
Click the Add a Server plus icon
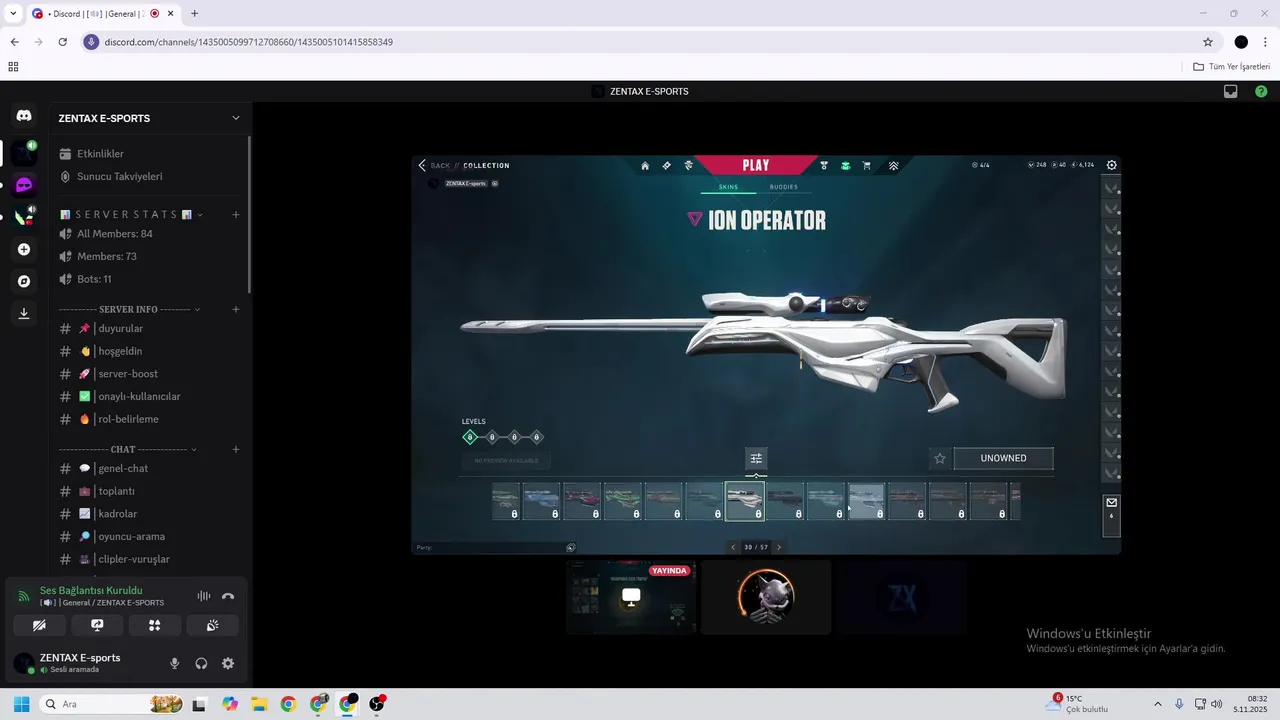tap(24, 249)
